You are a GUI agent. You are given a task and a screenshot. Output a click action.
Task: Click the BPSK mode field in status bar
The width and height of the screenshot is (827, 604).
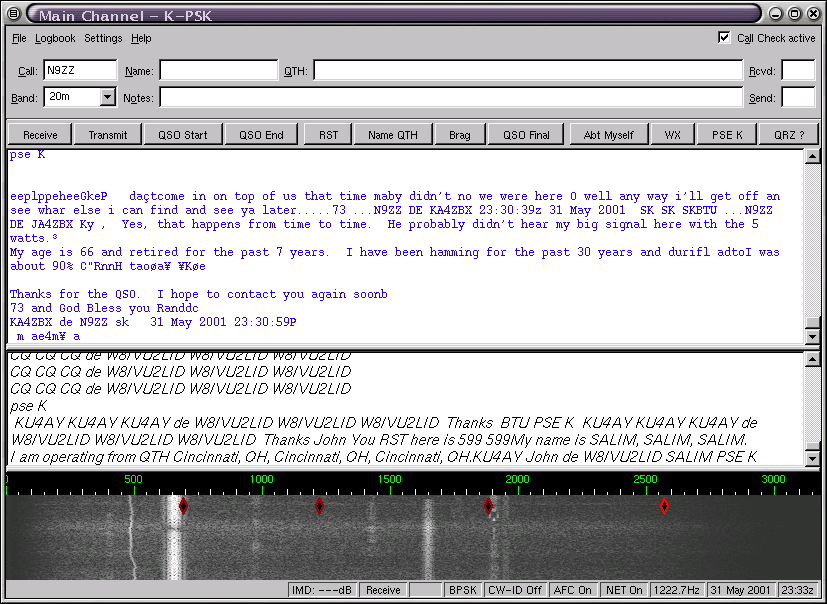462,590
